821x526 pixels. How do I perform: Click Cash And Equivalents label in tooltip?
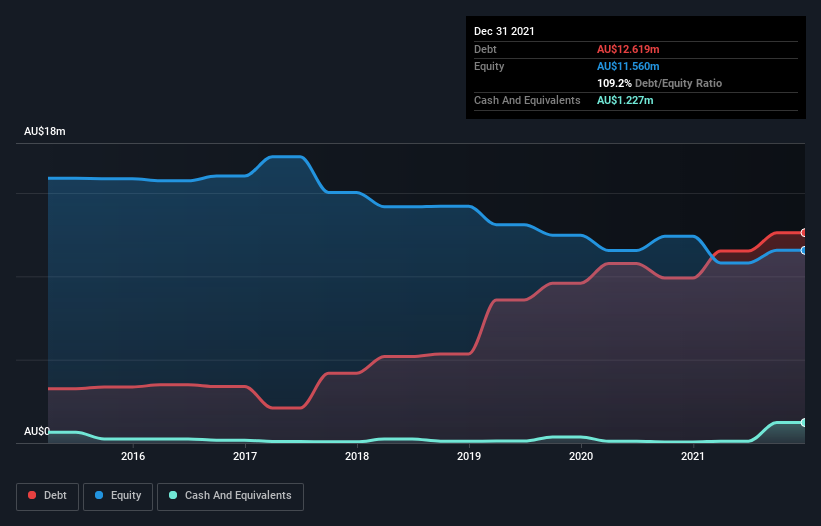click(527, 100)
